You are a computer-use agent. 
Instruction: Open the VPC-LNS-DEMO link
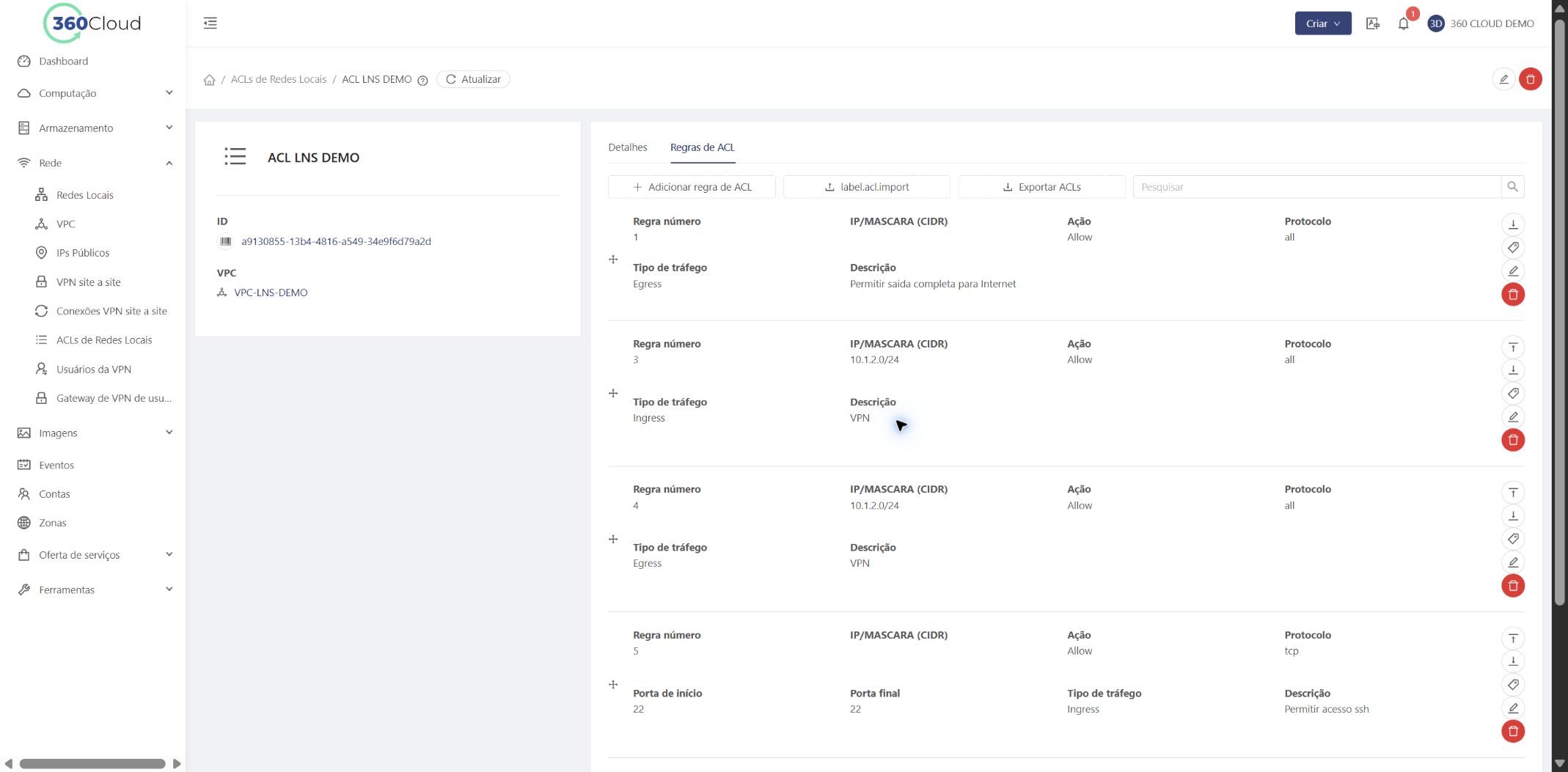[x=271, y=293]
